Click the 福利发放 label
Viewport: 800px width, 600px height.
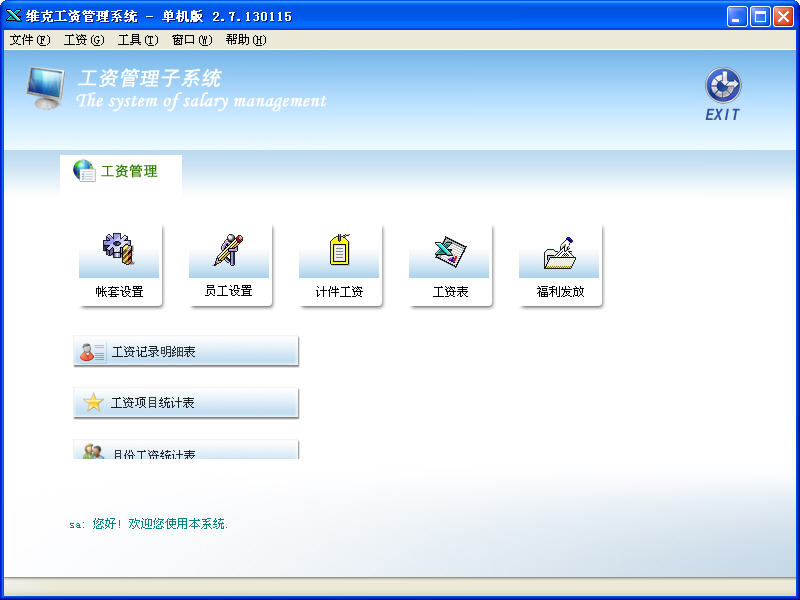(x=560, y=291)
